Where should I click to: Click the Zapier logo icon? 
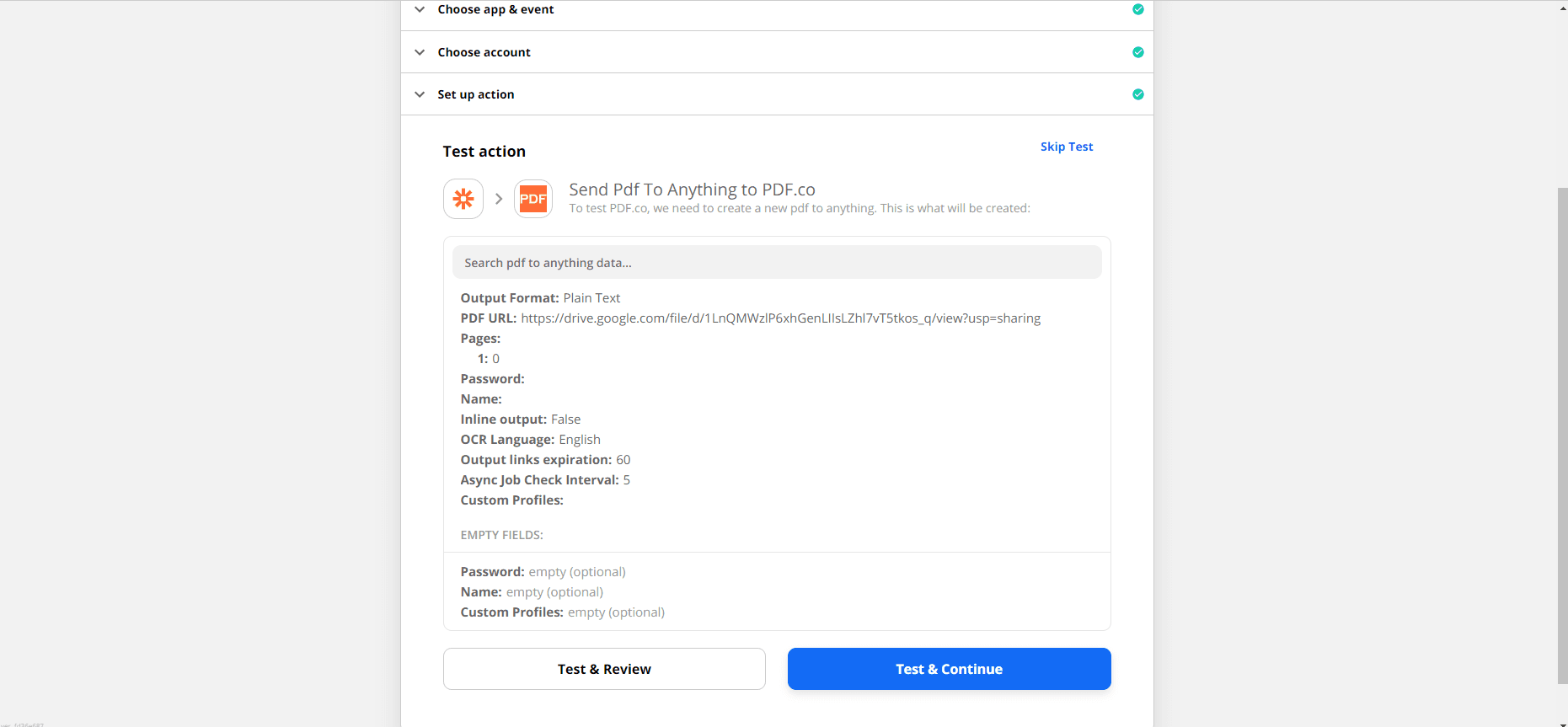[463, 198]
